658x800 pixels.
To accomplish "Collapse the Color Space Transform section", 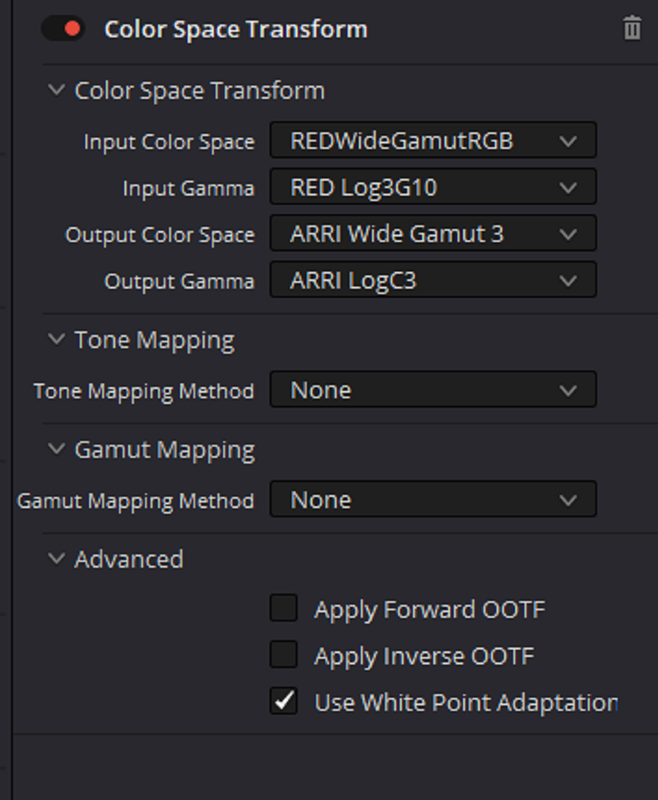I will point(56,90).
